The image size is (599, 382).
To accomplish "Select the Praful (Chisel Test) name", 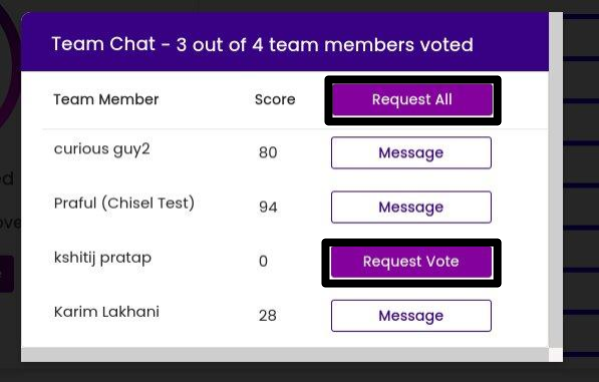I will [124, 203].
